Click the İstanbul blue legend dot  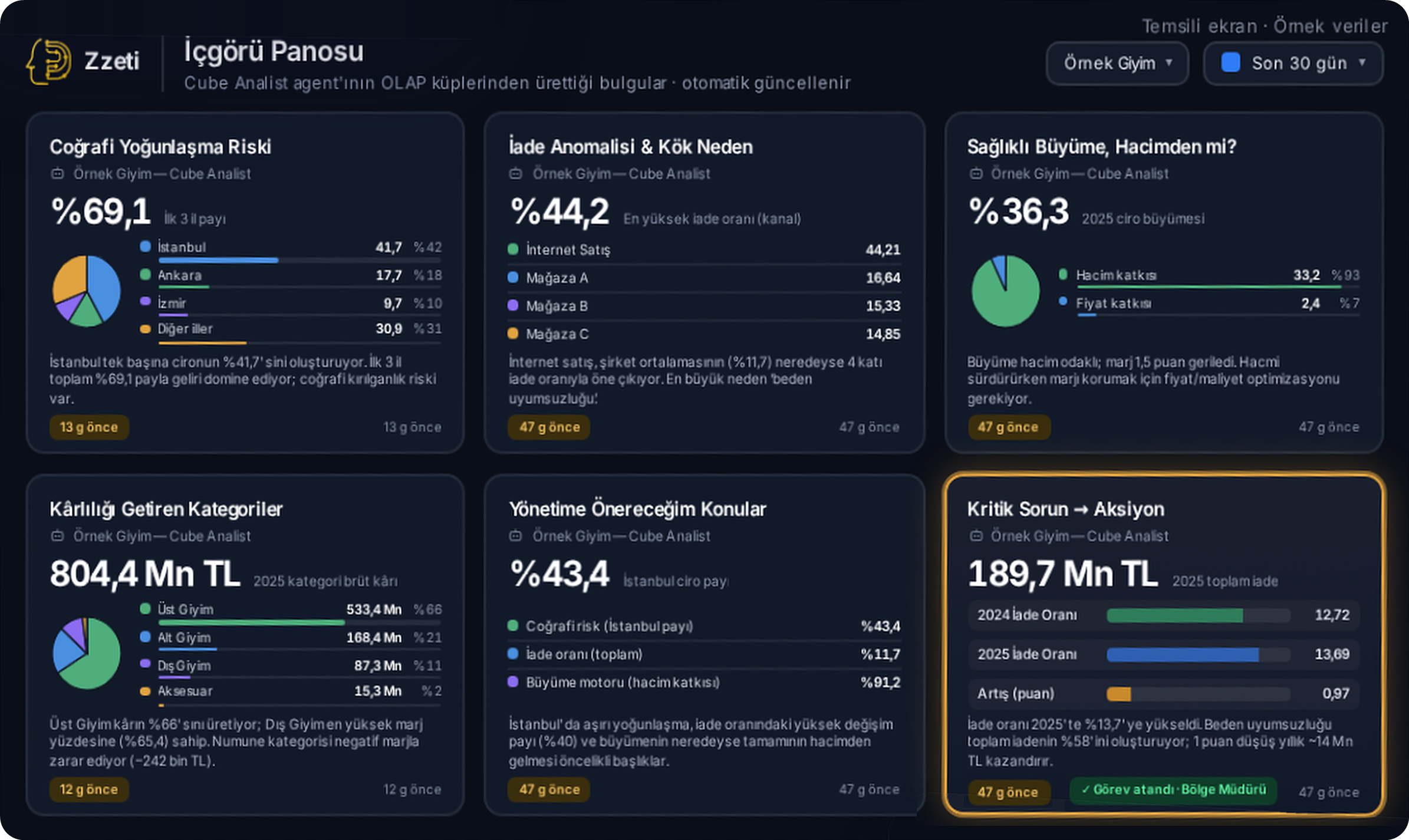145,246
